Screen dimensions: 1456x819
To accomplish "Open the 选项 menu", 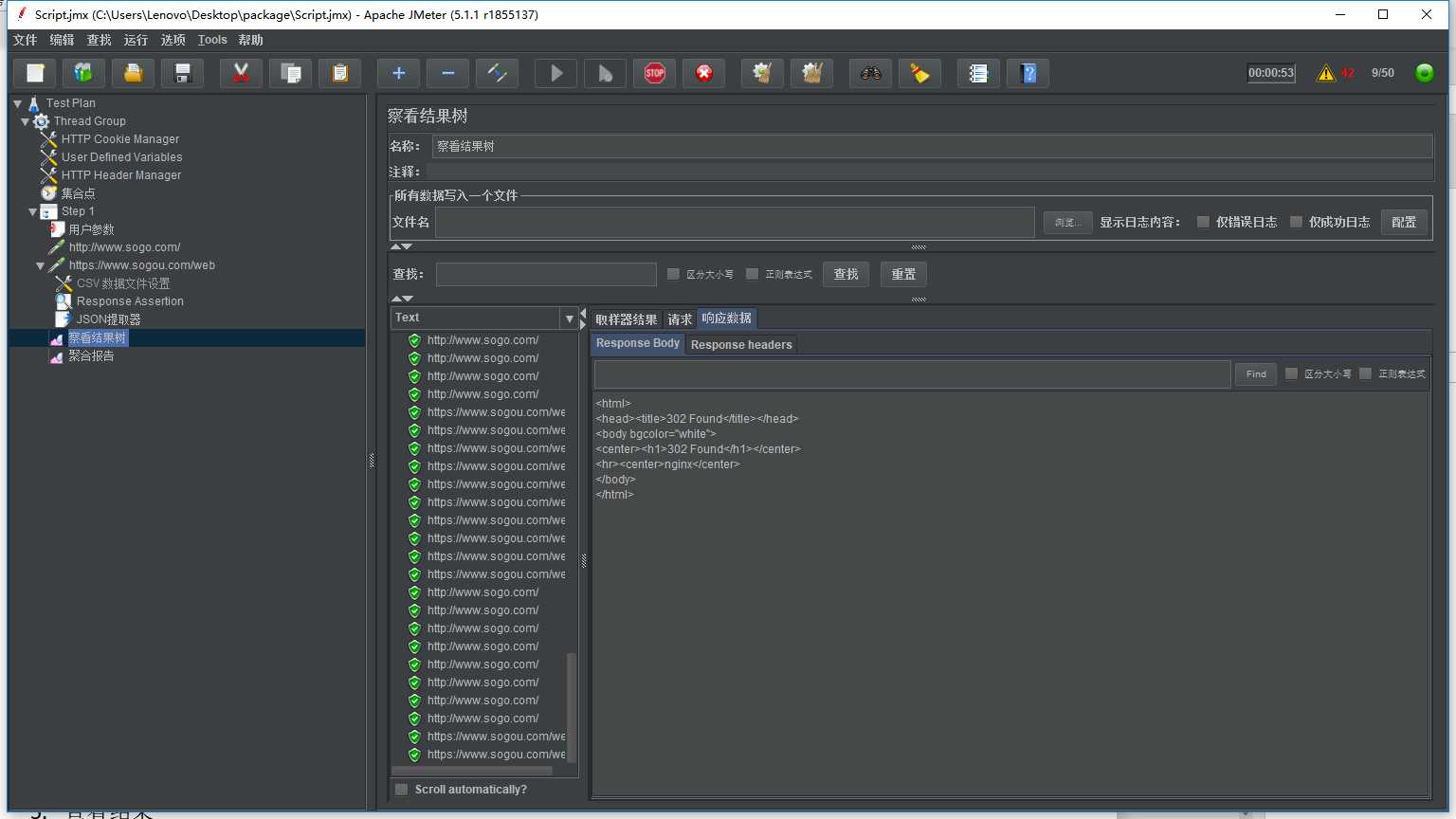I will pos(173,40).
